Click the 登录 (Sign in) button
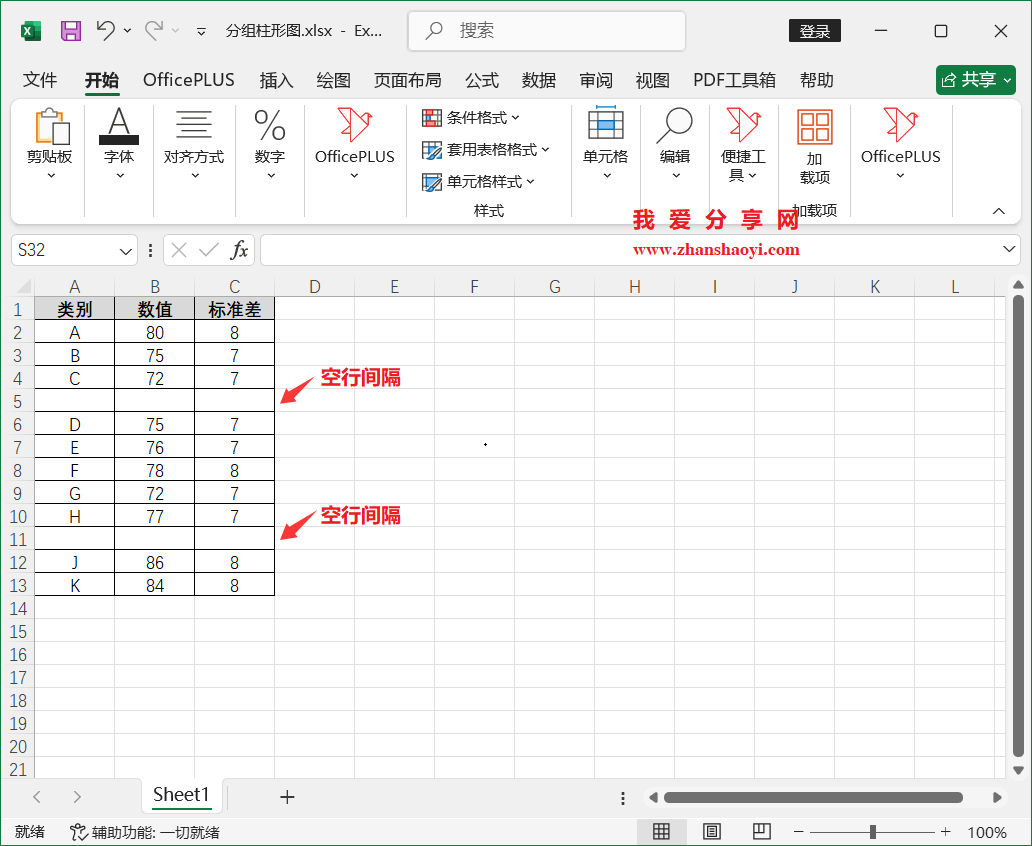The width and height of the screenshot is (1032, 846). coord(814,30)
